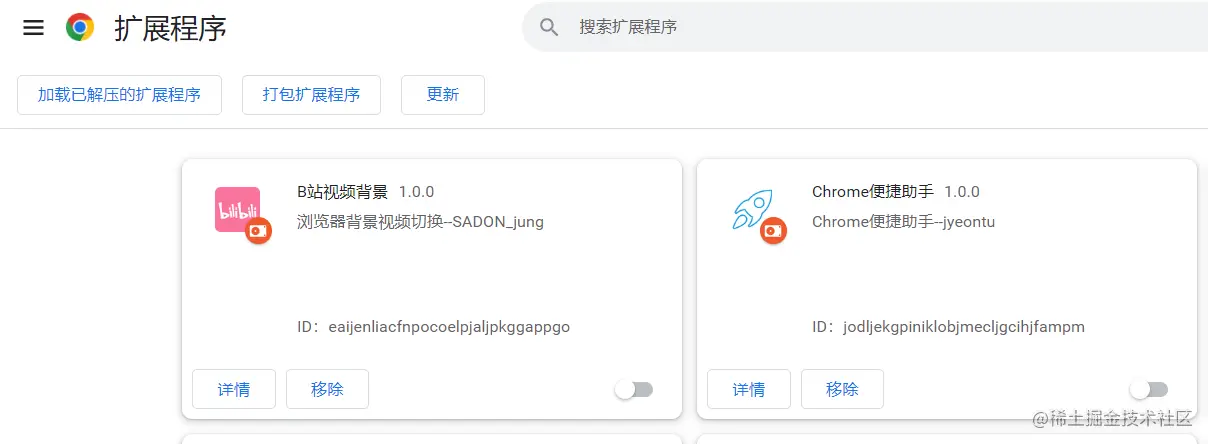Viewport: 1208px width, 444px height.
Task: Click the B站视频背景 extension ID text
Action: click(x=448, y=327)
